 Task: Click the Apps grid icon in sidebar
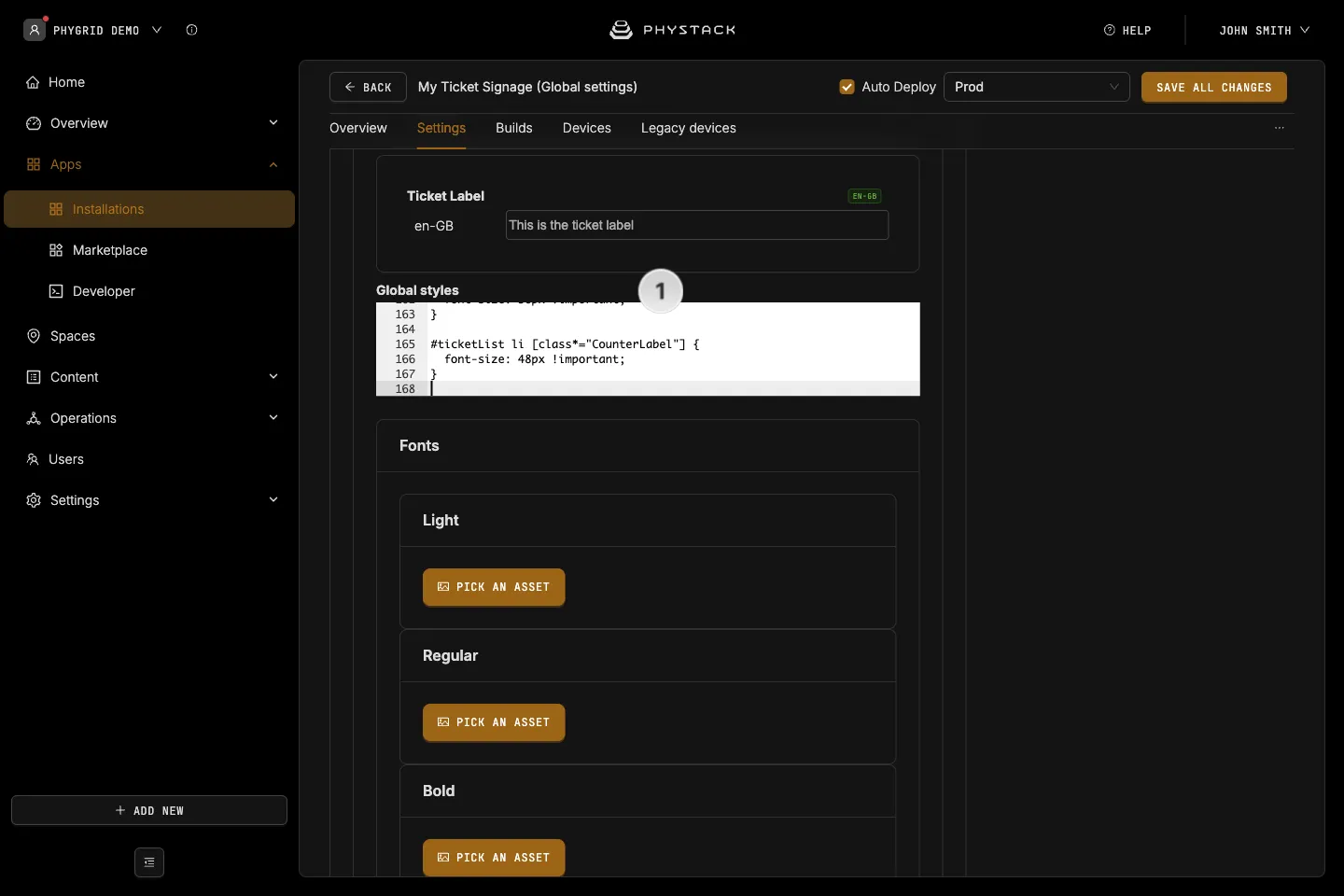[x=34, y=164]
